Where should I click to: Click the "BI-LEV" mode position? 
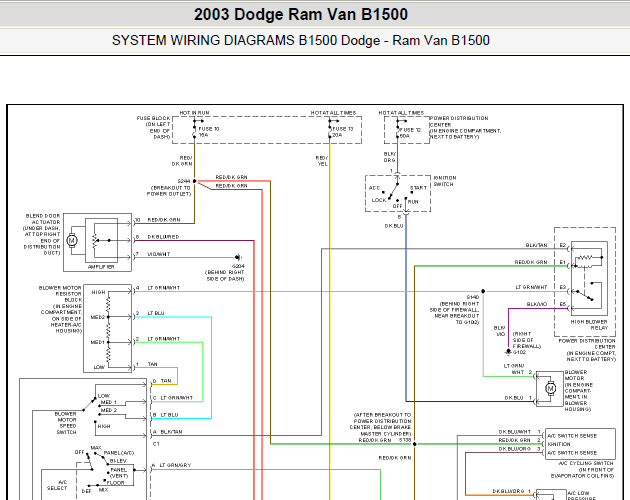pyautogui.click(x=118, y=461)
